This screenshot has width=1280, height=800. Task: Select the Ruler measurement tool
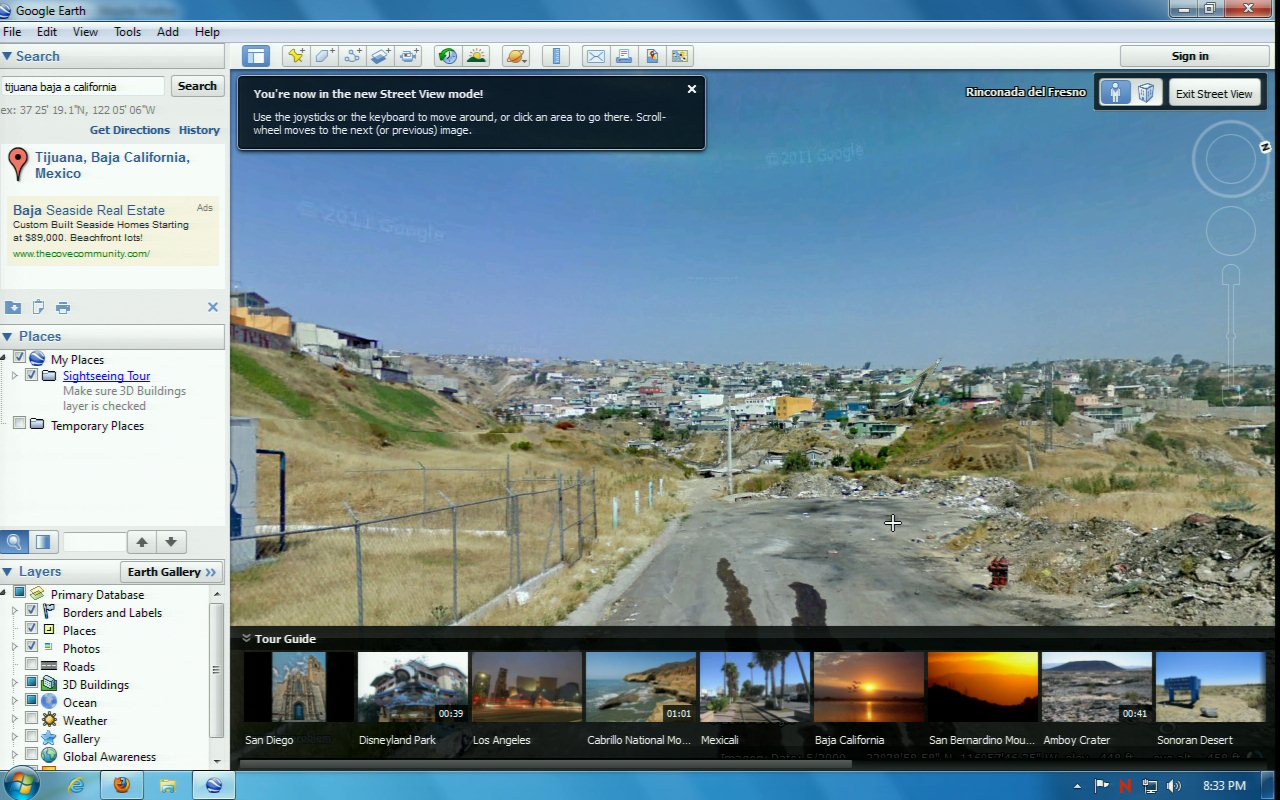(556, 56)
